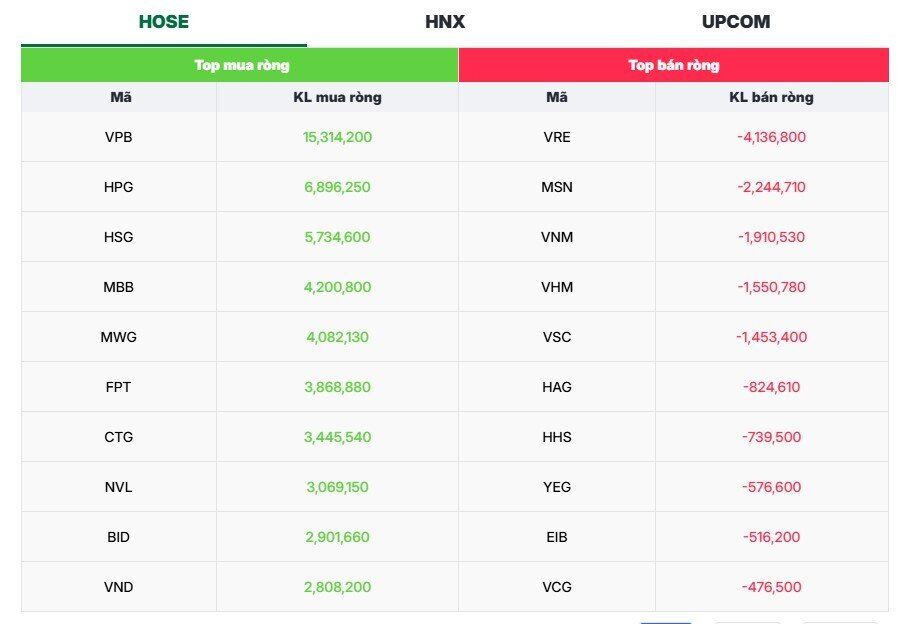Click net buy volume 3,445,540
898x624 pixels.
coord(337,437)
